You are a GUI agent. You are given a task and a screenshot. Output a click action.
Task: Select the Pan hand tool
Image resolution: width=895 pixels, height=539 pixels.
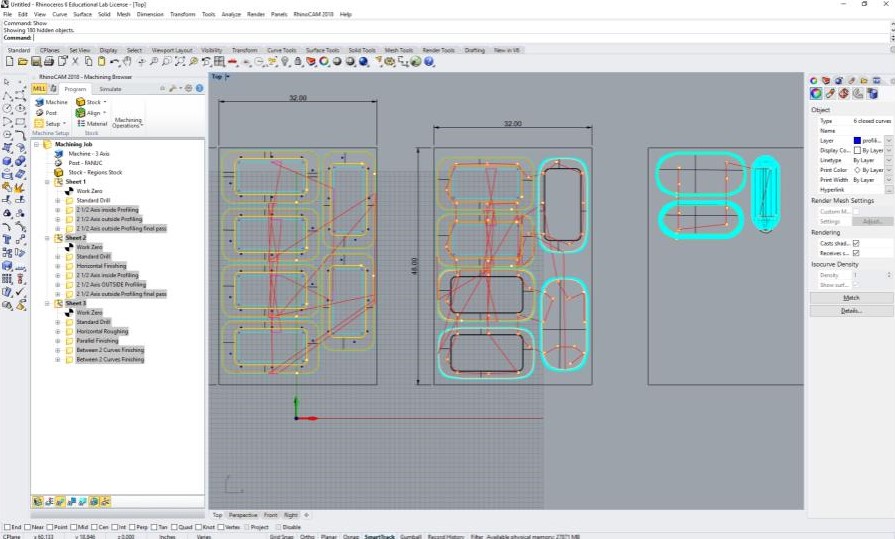[x=127, y=61]
